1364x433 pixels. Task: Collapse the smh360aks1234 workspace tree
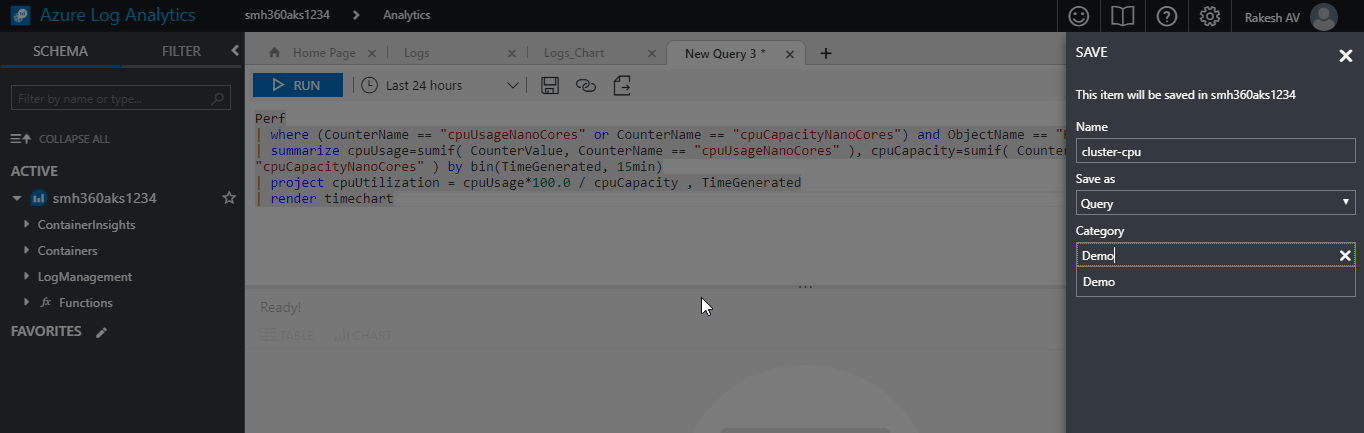(x=17, y=198)
